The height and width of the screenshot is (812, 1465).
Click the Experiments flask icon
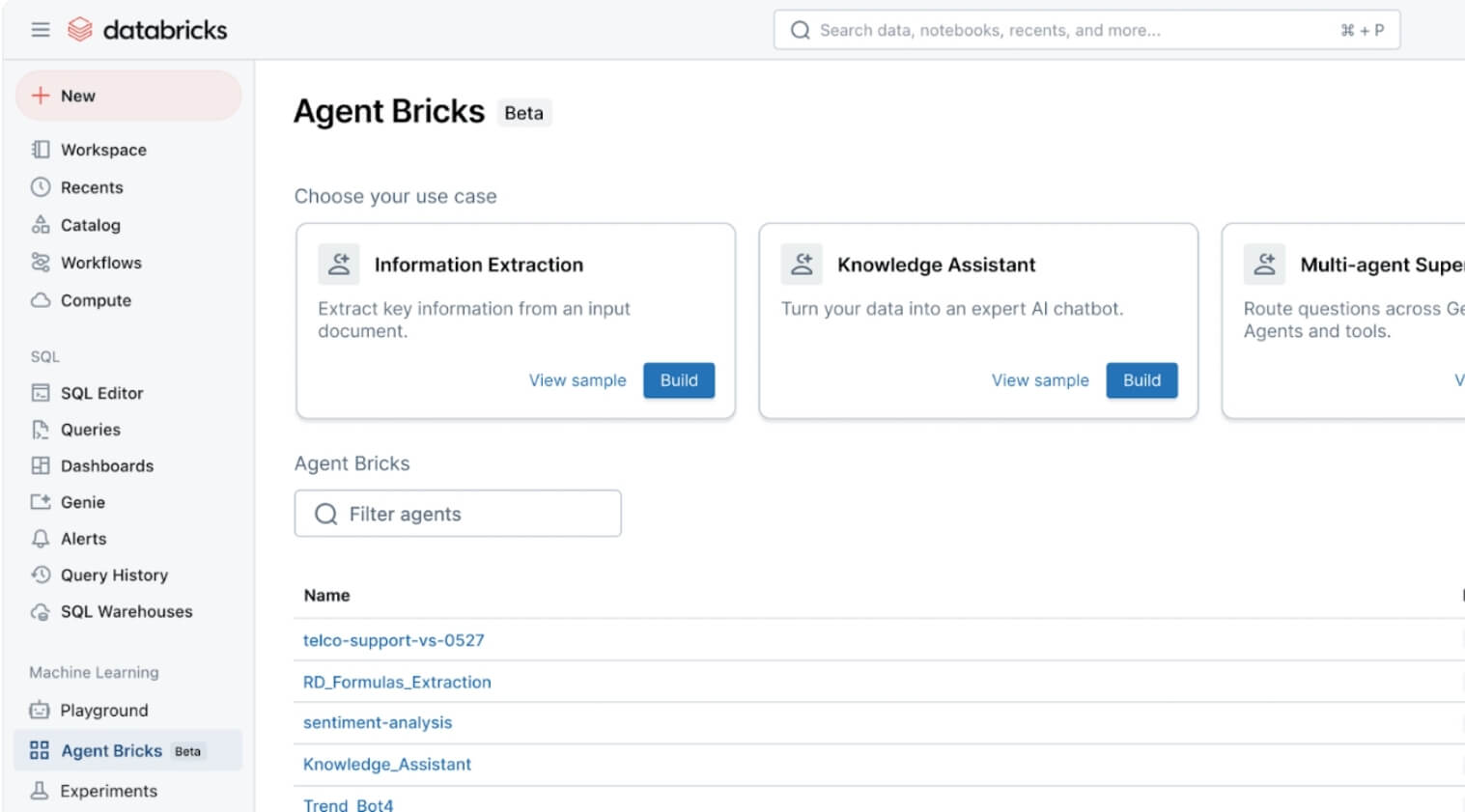point(40,791)
